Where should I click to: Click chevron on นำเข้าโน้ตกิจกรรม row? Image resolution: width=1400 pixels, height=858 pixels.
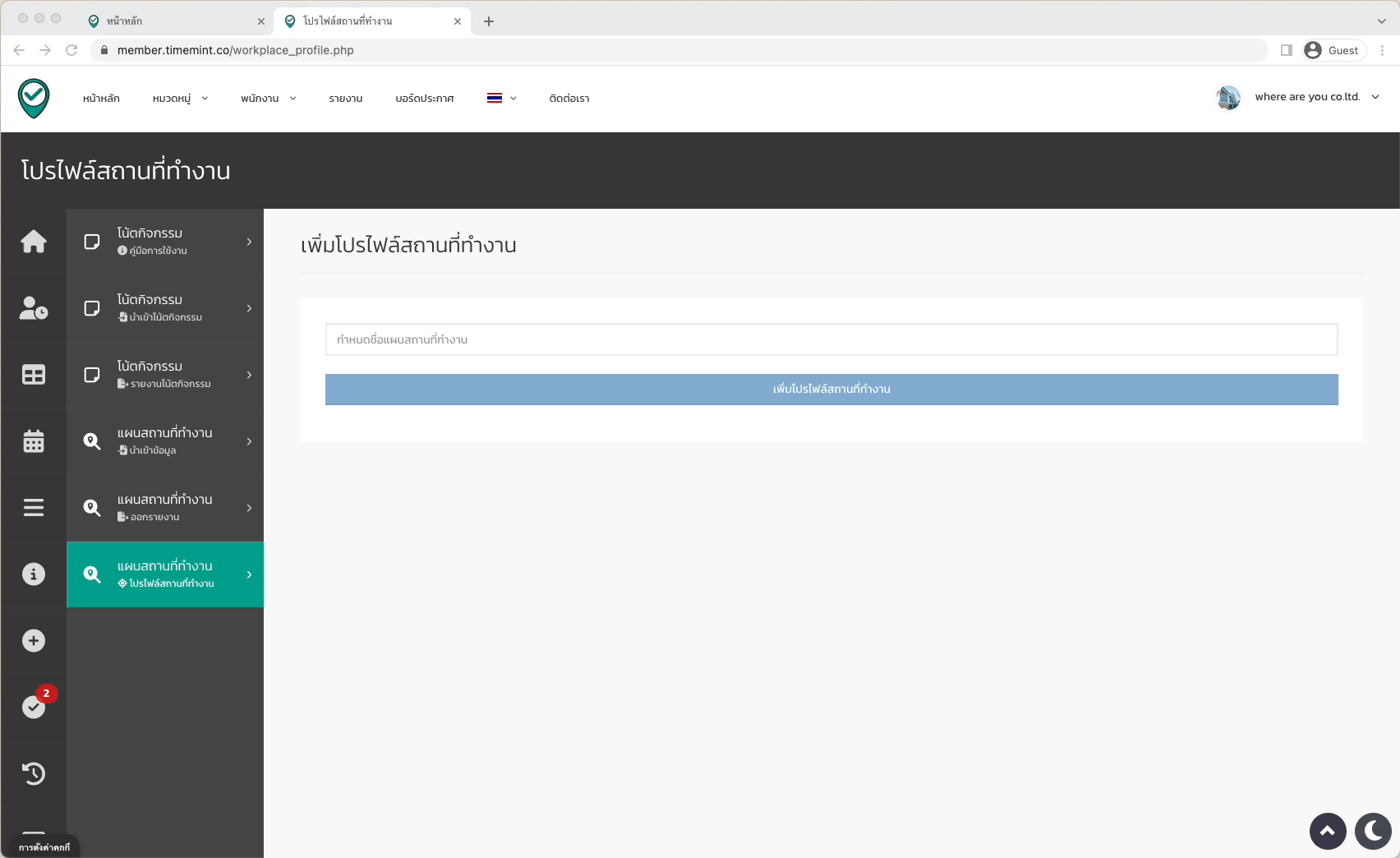coord(249,308)
